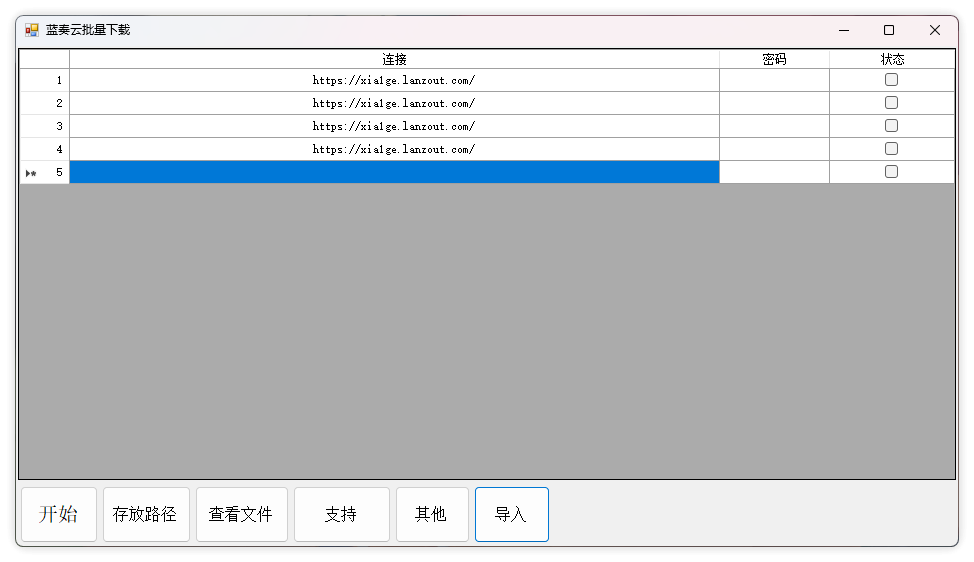Select the link cell in row 4
Screen dimensions: 974x562
point(394,149)
